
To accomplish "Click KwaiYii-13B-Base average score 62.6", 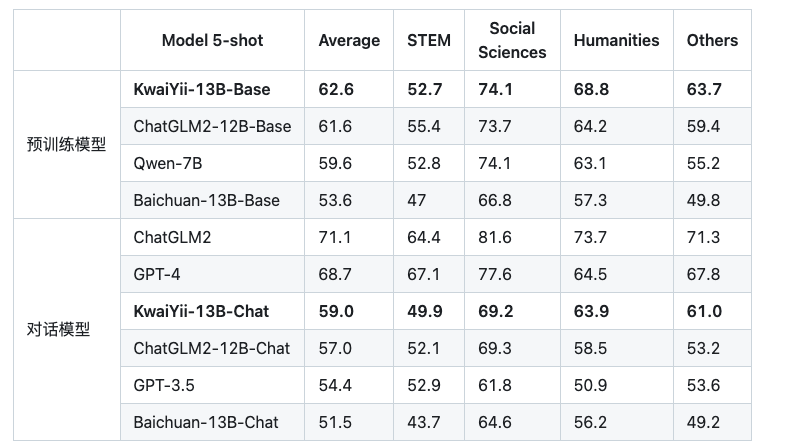I will pos(336,89).
